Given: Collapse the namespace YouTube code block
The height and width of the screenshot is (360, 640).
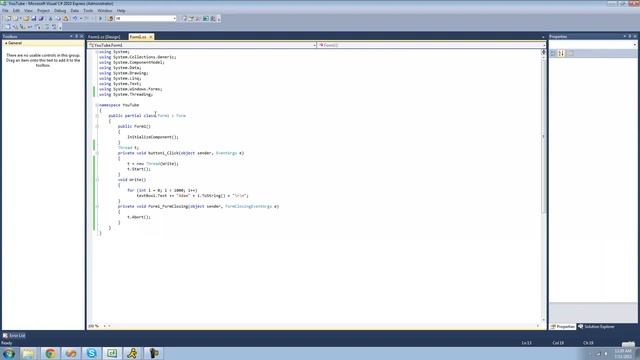Looking at the screenshot, I should (97, 105).
